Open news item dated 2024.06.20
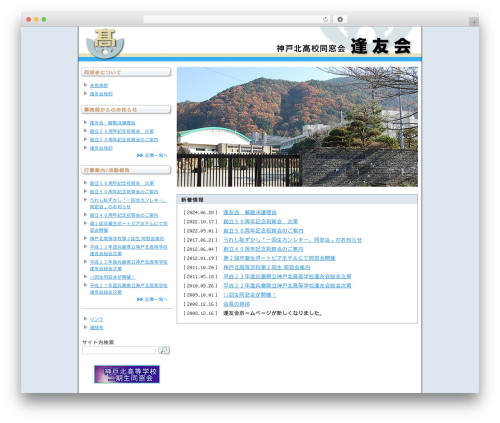500x423 pixels. tap(250, 212)
